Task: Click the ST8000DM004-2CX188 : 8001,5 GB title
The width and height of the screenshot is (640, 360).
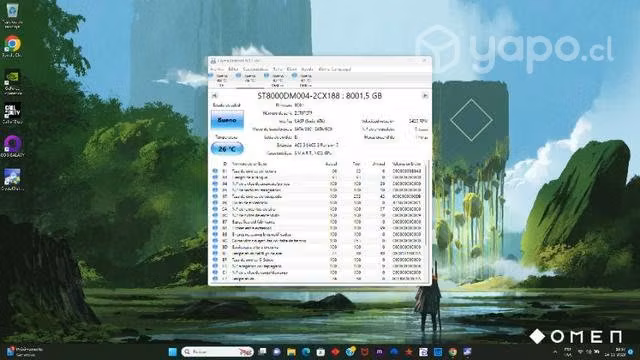Action: pyautogui.click(x=320, y=96)
